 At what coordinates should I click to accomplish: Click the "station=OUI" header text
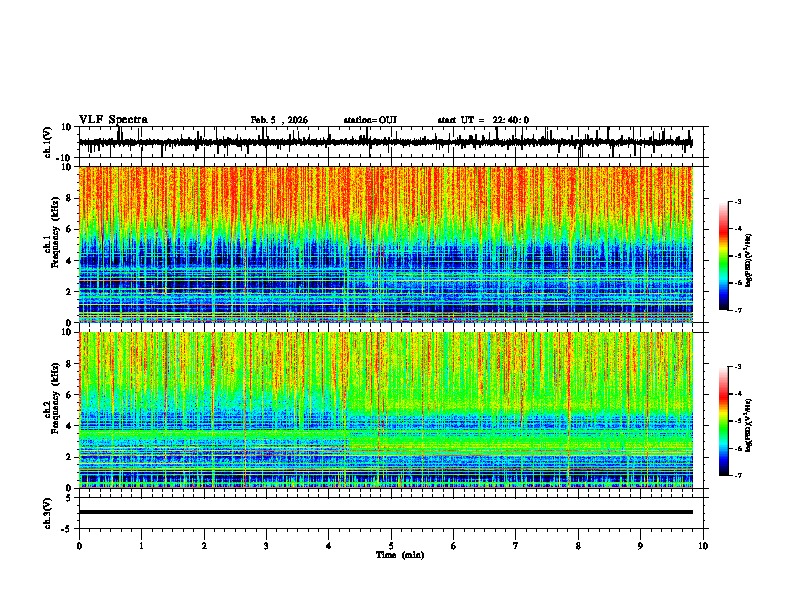click(370, 120)
